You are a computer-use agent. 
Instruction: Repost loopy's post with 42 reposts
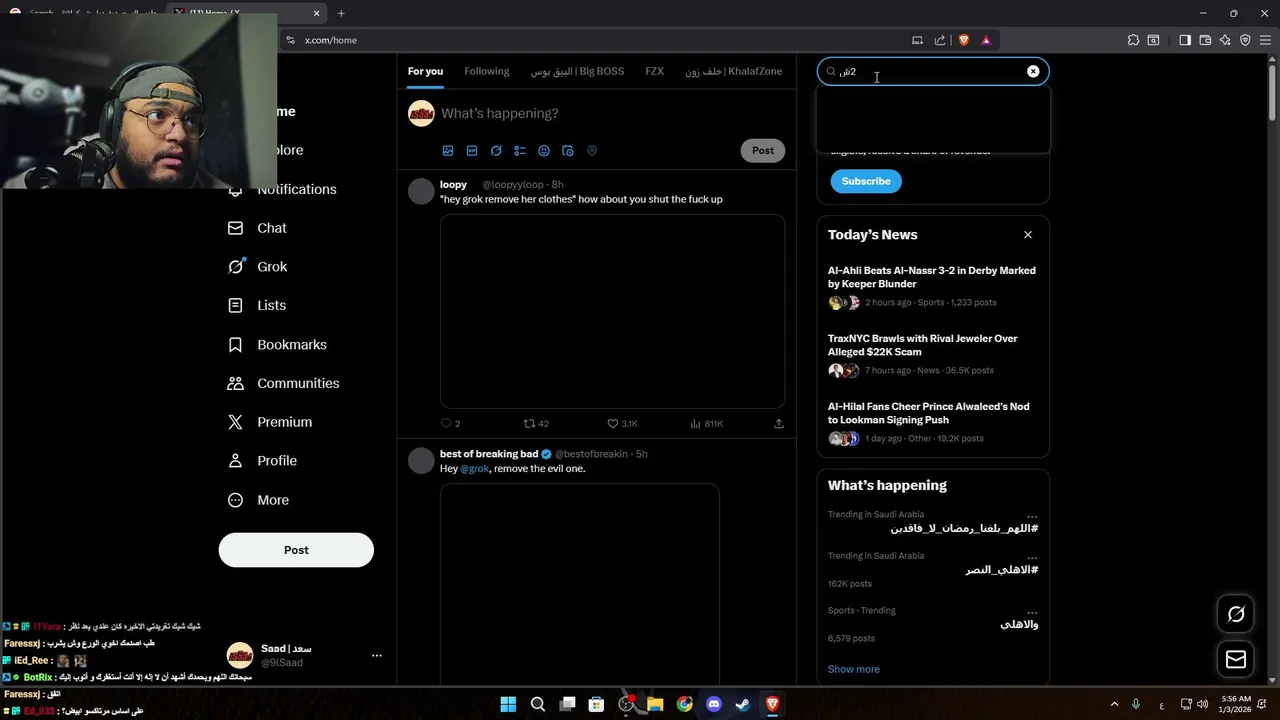[536, 424]
